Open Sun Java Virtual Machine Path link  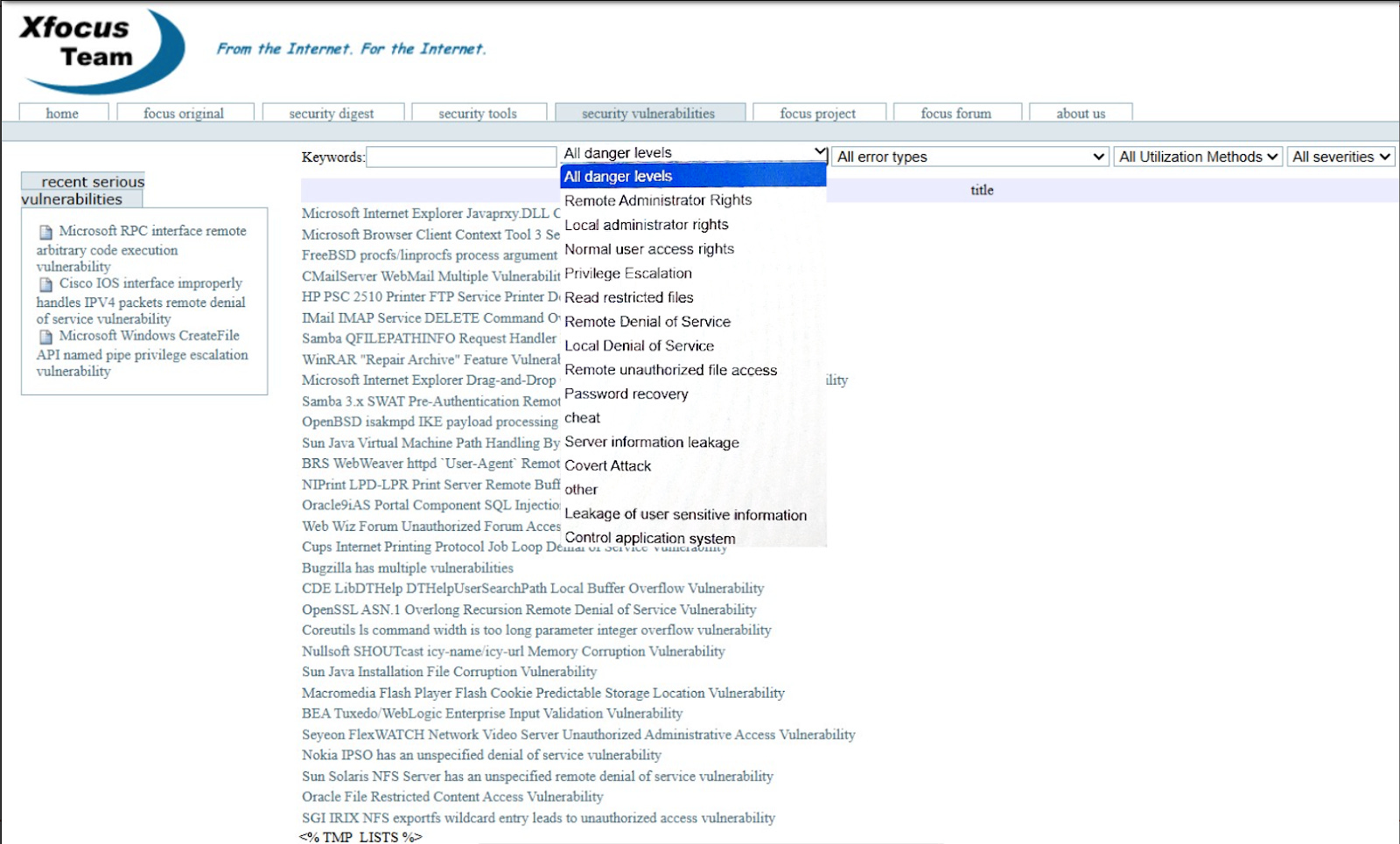click(x=431, y=443)
